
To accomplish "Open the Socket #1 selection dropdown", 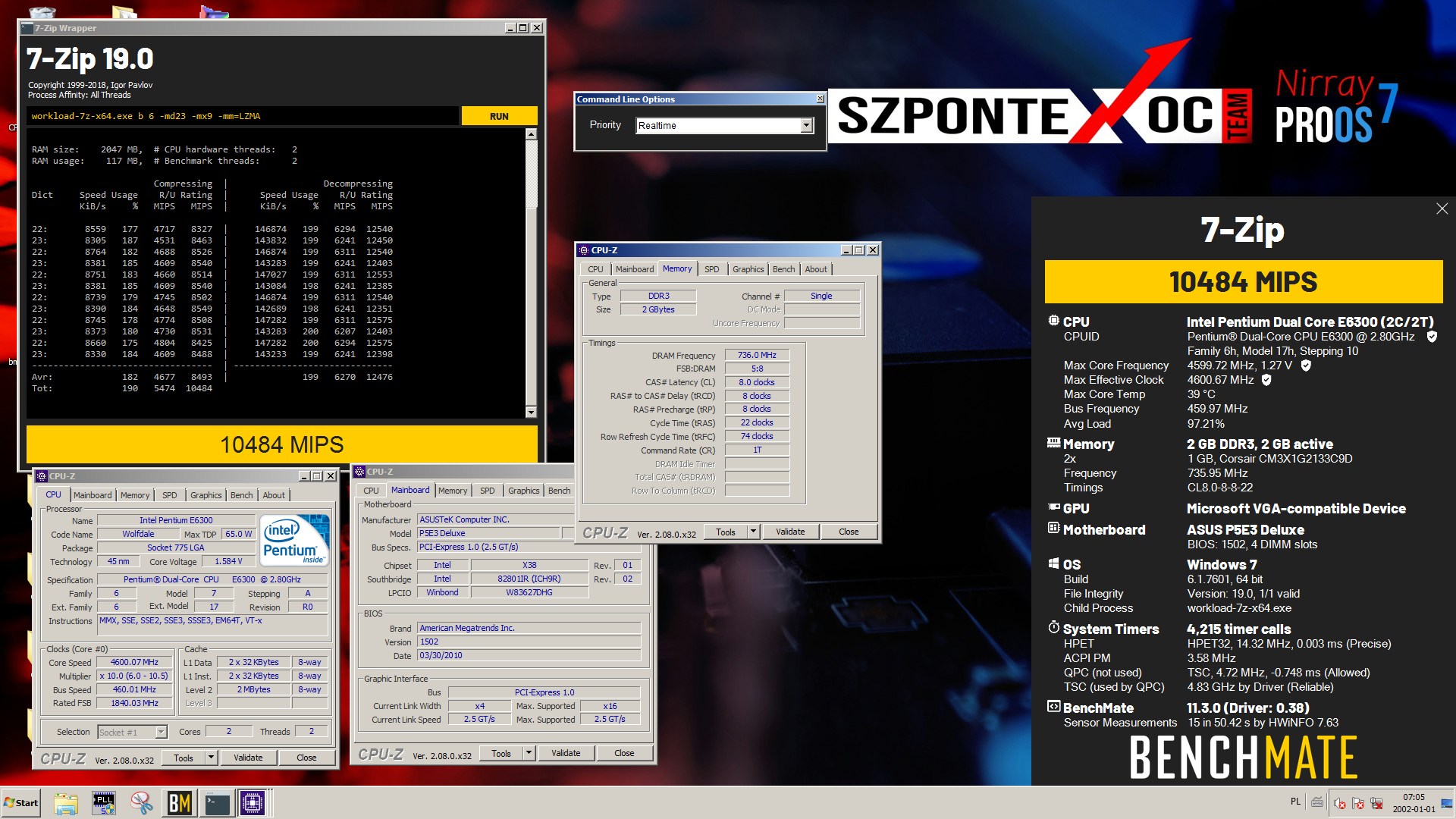I will click(161, 732).
